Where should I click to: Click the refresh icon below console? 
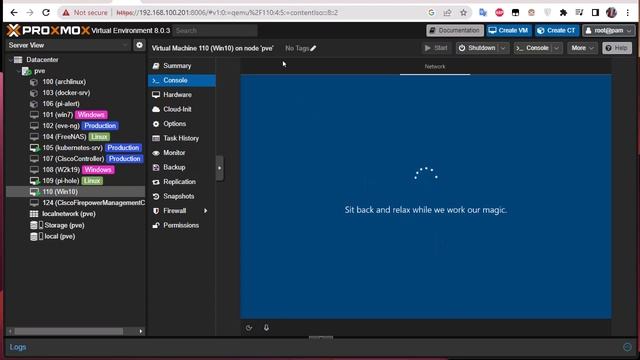[249, 328]
